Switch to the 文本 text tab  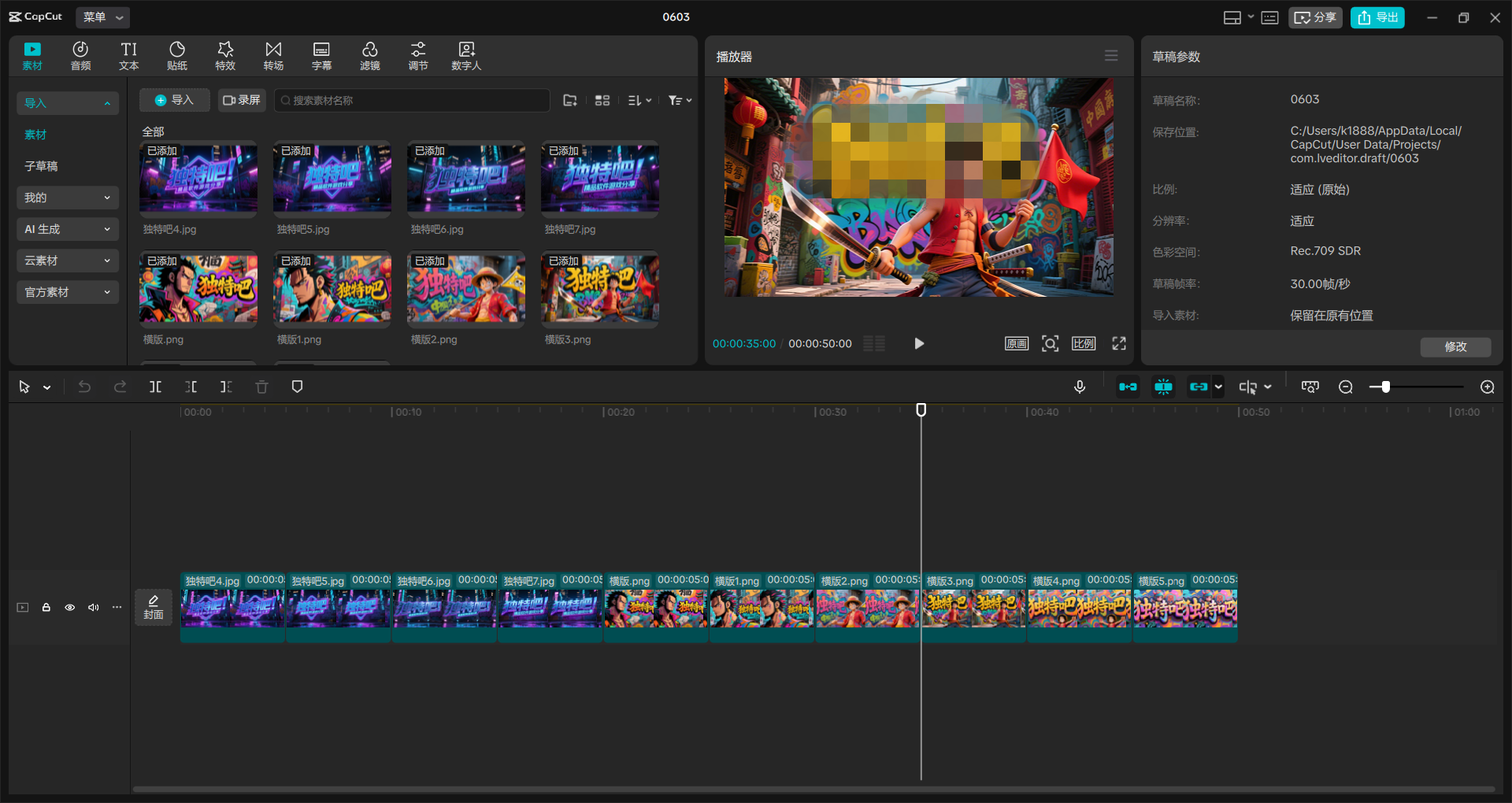[128, 56]
